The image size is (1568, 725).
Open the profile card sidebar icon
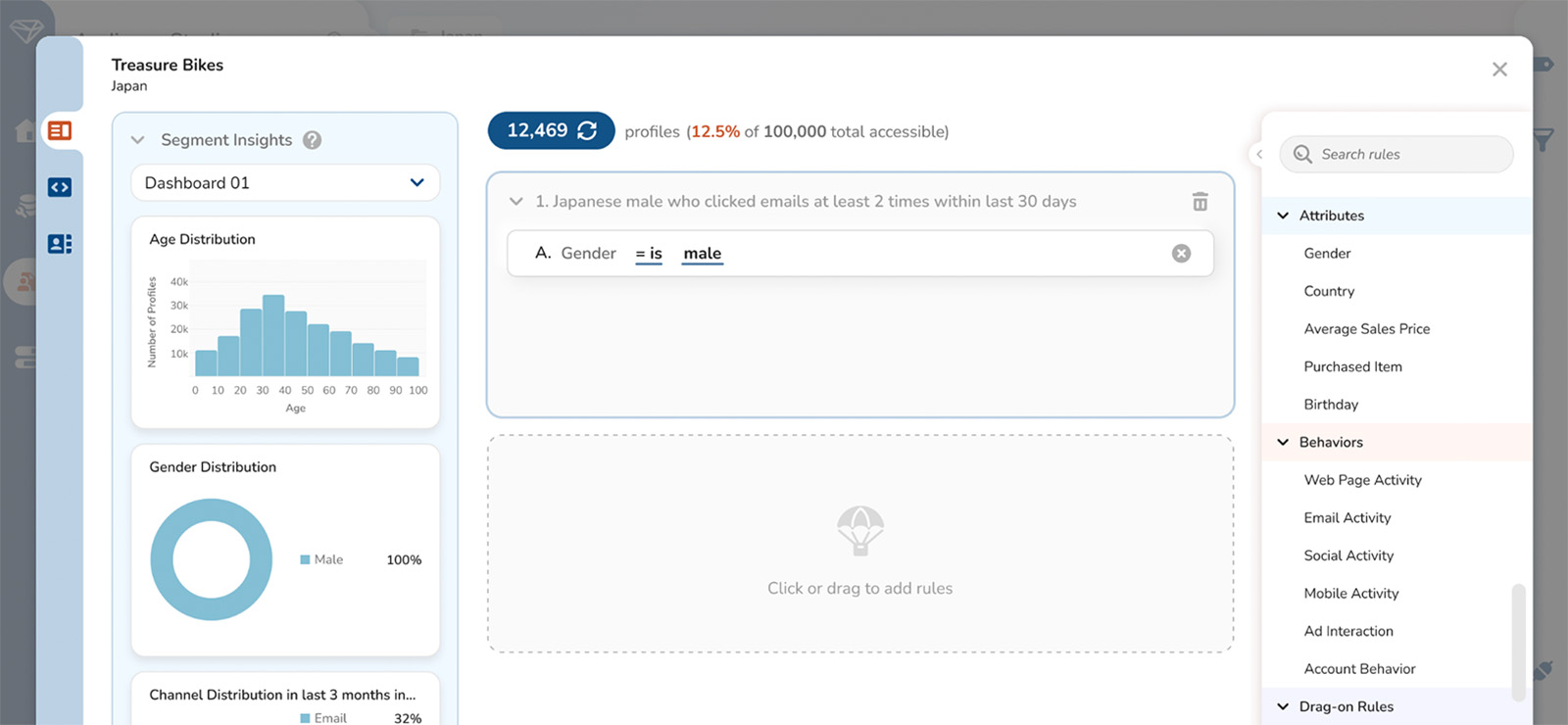[x=60, y=244]
